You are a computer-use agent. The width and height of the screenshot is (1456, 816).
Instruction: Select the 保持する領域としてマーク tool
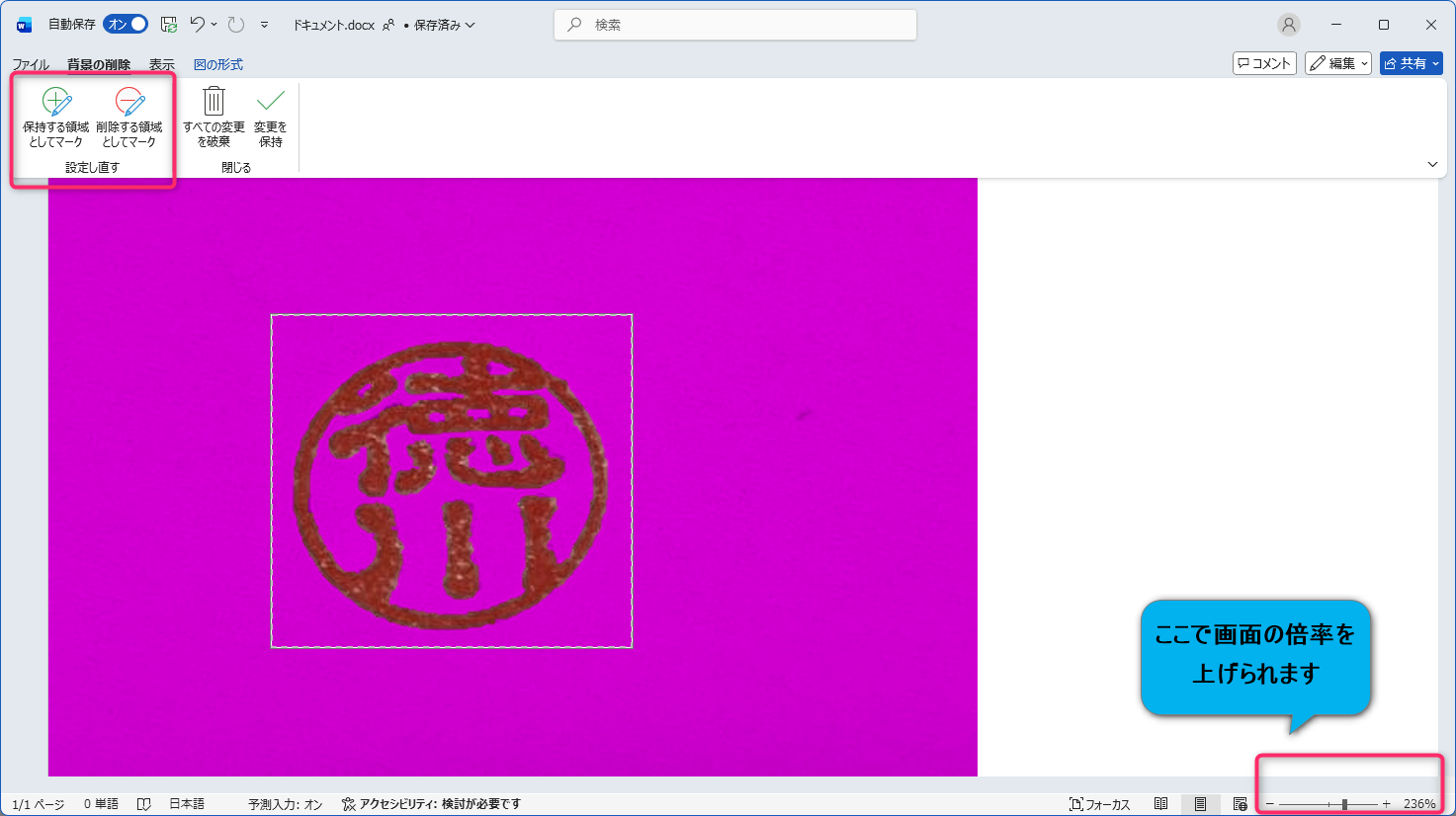pyautogui.click(x=56, y=118)
